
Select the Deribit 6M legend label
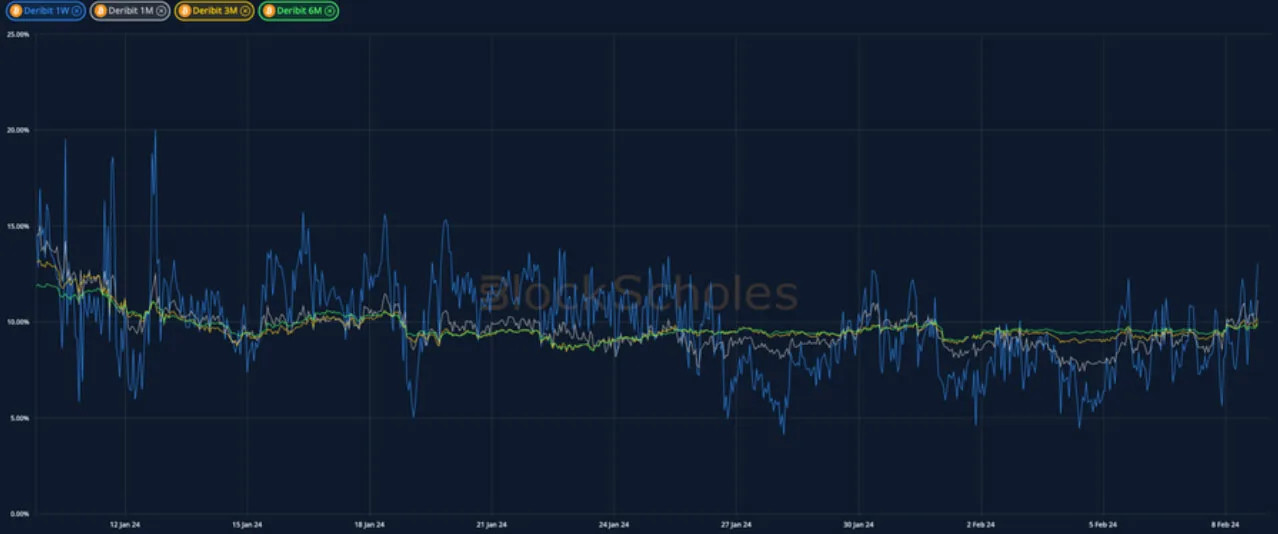pyautogui.click(x=300, y=11)
